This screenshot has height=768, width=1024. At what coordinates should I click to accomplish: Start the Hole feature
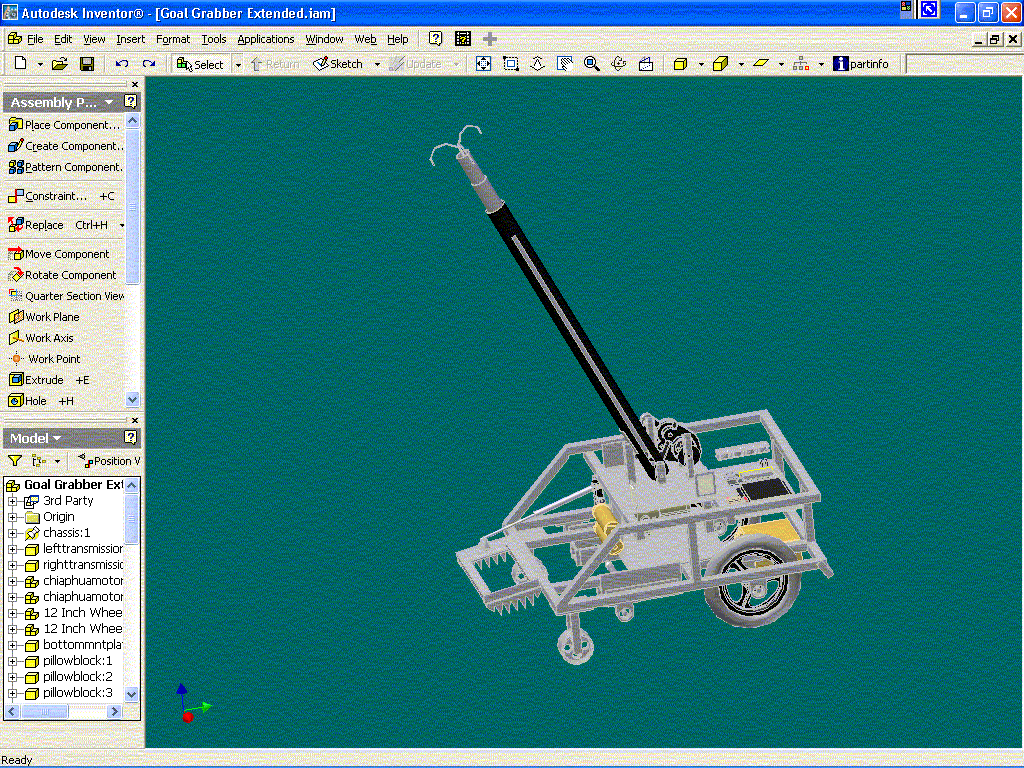click(40, 401)
